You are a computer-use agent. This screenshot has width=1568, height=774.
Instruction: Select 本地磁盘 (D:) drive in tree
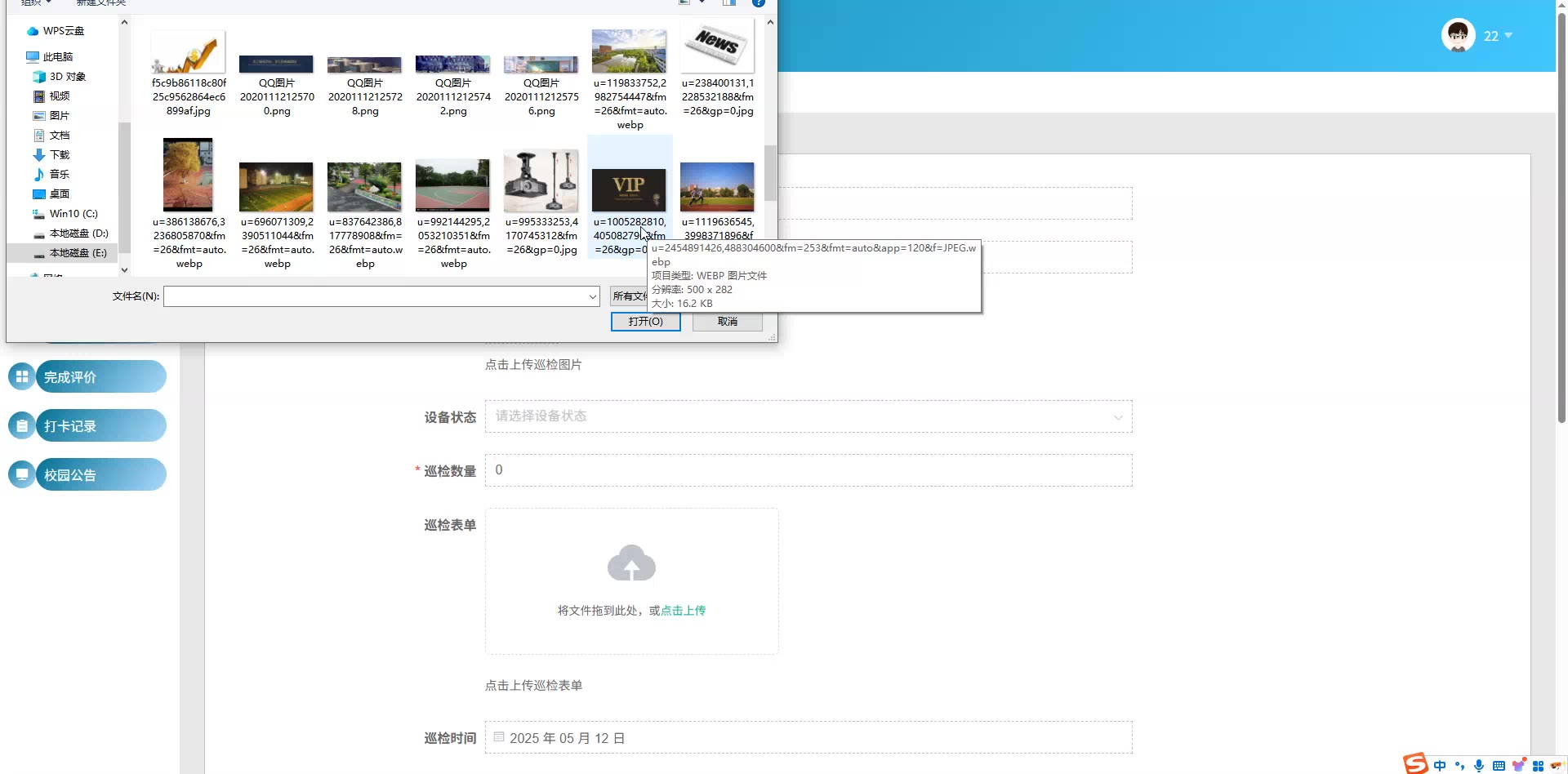click(x=78, y=234)
